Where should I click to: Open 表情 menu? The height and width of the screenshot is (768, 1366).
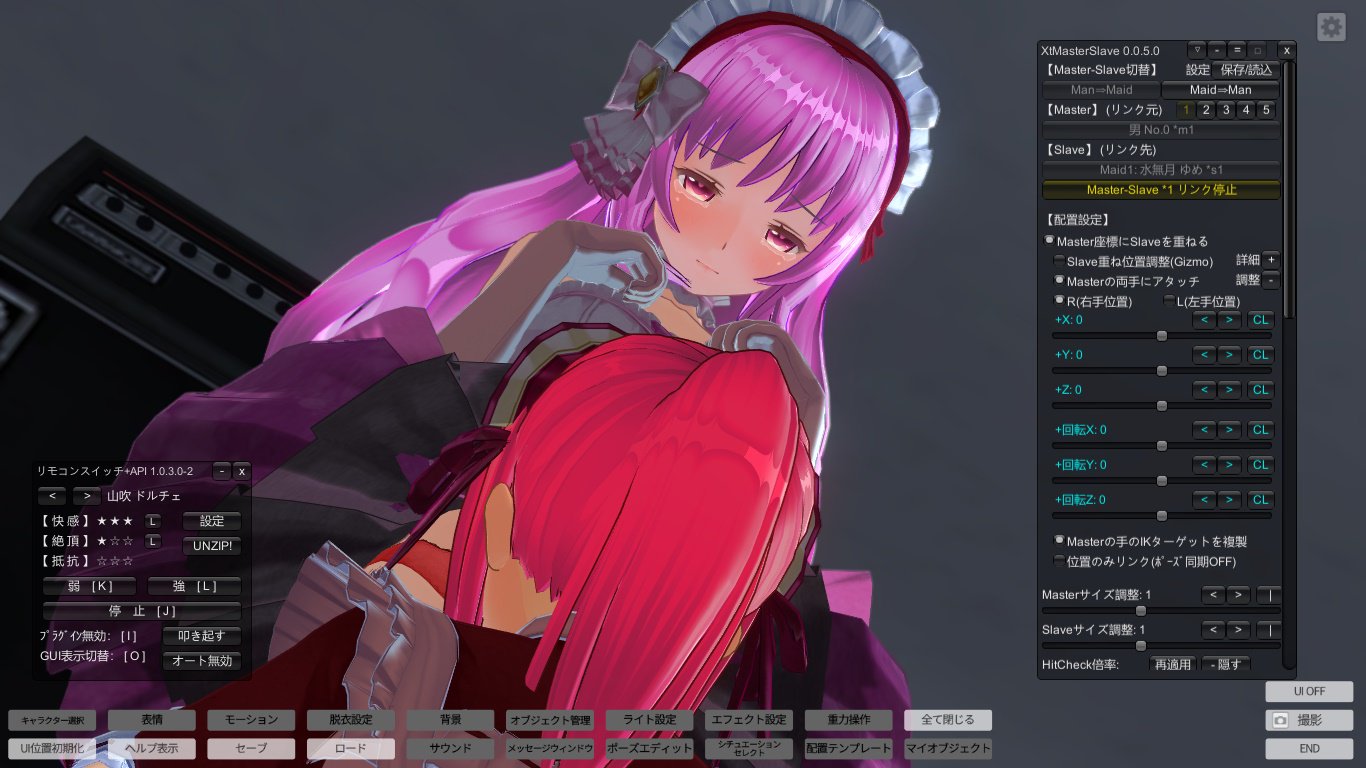152,720
